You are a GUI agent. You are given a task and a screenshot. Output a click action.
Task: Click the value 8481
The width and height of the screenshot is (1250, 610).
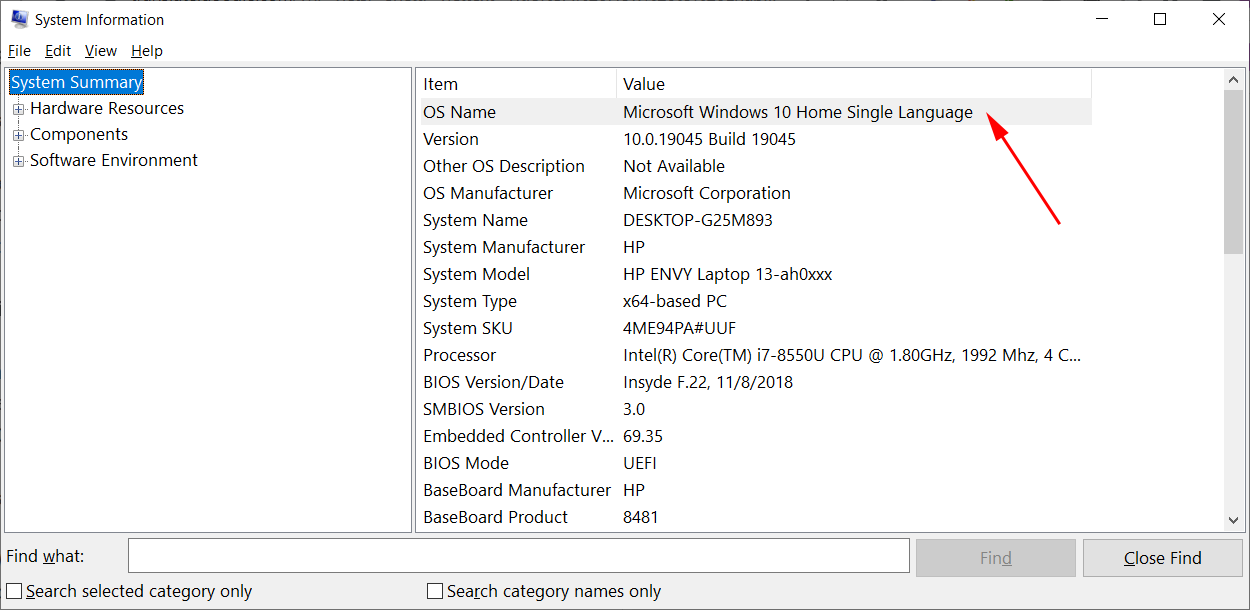(x=641, y=517)
